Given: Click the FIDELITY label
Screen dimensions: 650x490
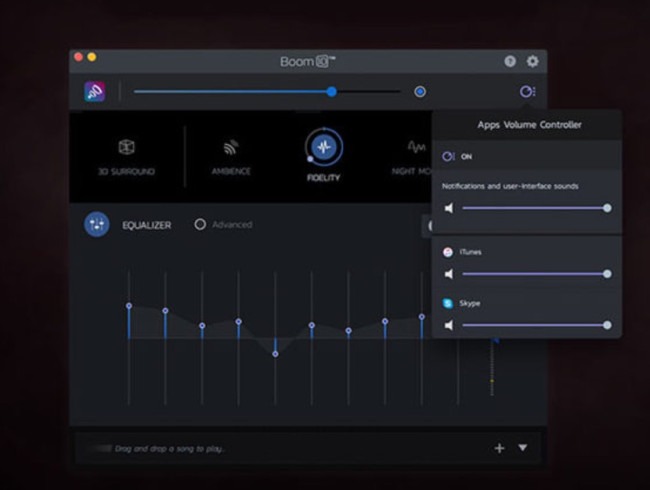Looking at the screenshot, I should (x=323, y=178).
